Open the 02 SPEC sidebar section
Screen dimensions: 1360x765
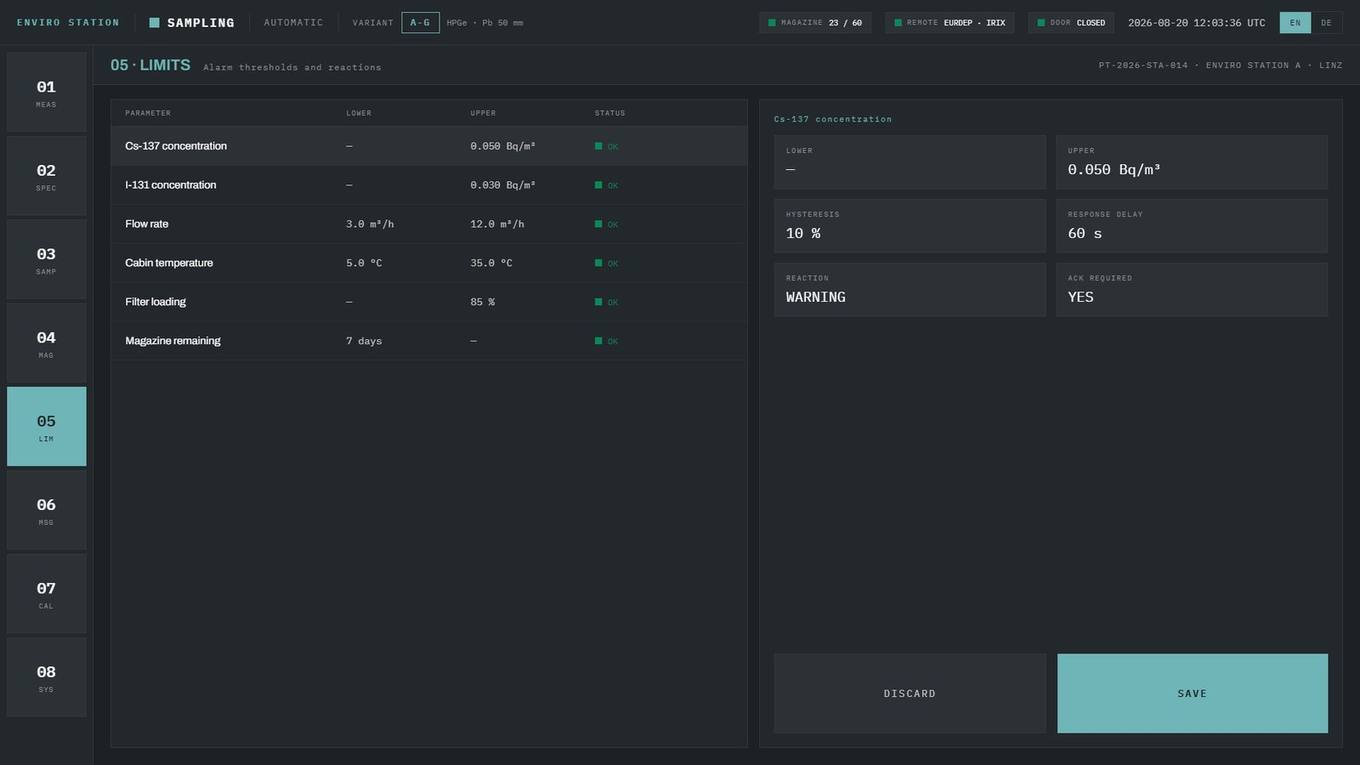pos(46,176)
